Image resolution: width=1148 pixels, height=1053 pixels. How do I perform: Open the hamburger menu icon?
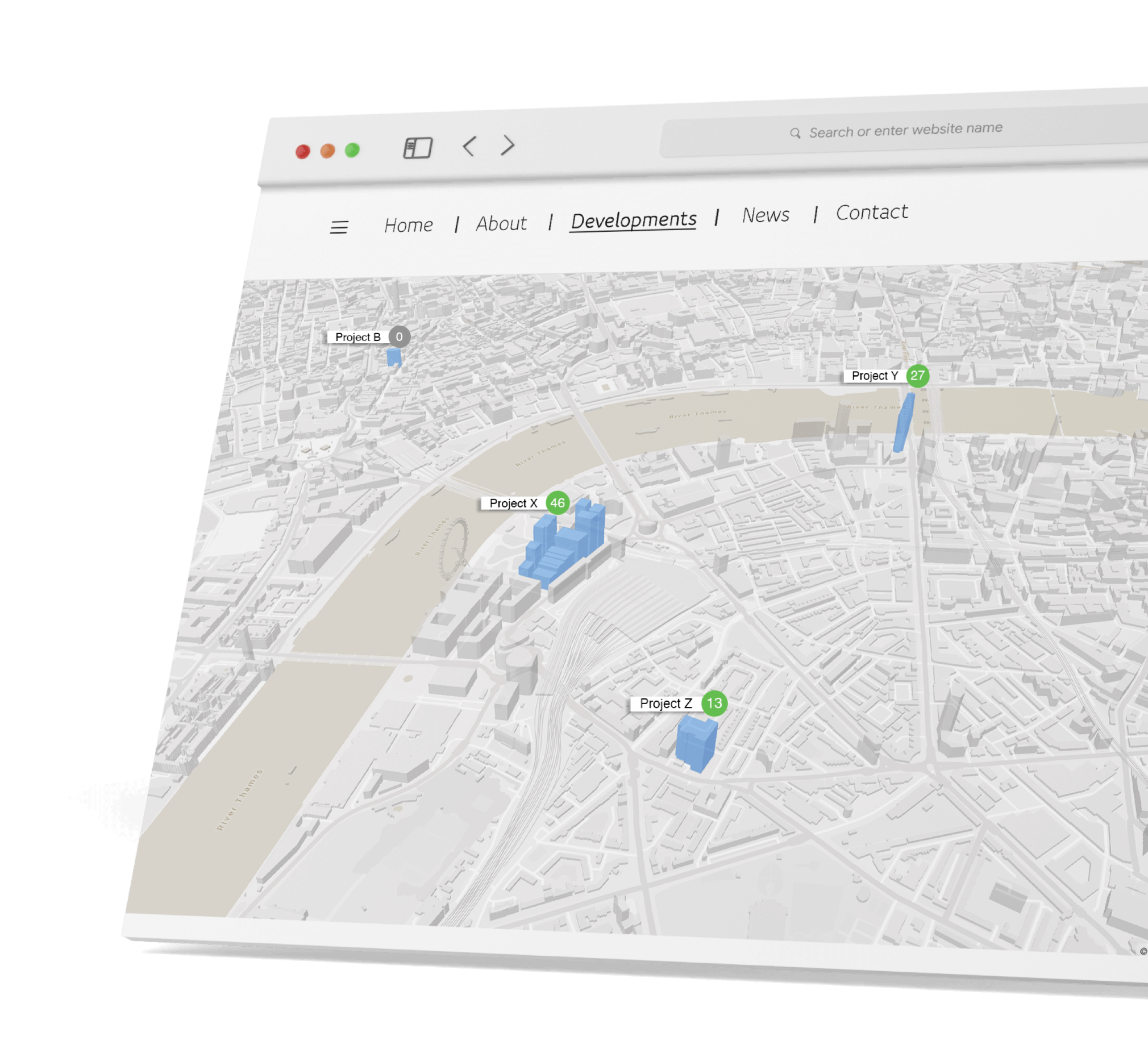click(x=339, y=227)
